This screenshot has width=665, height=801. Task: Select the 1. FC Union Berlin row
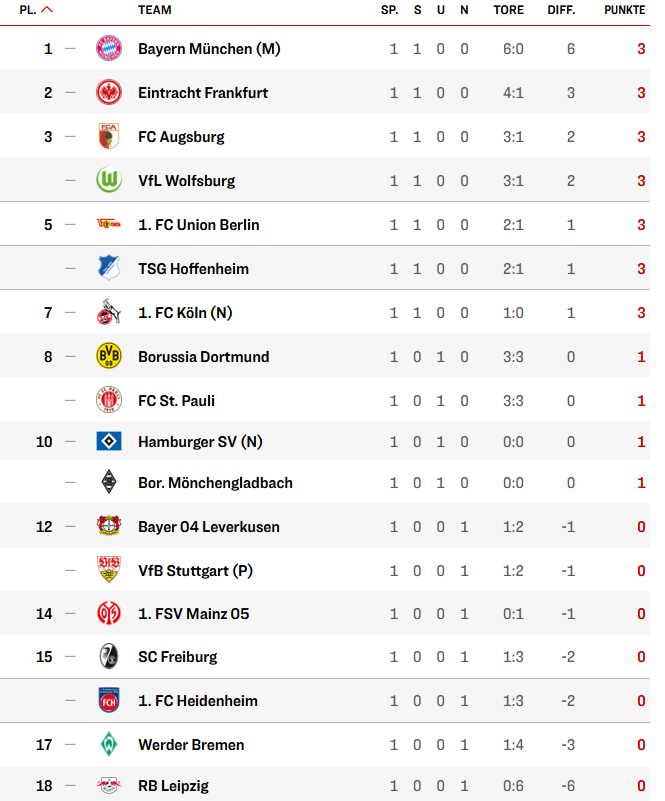tap(325, 224)
